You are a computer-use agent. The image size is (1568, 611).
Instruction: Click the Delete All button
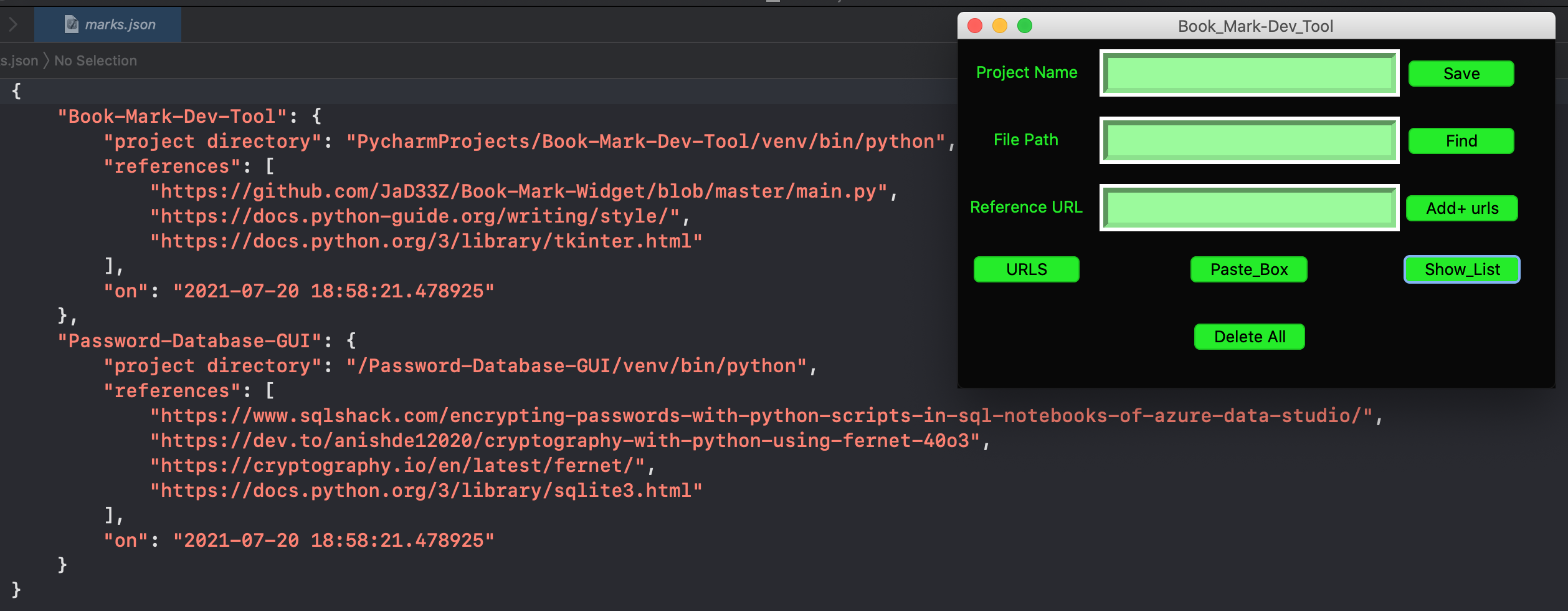click(1249, 337)
